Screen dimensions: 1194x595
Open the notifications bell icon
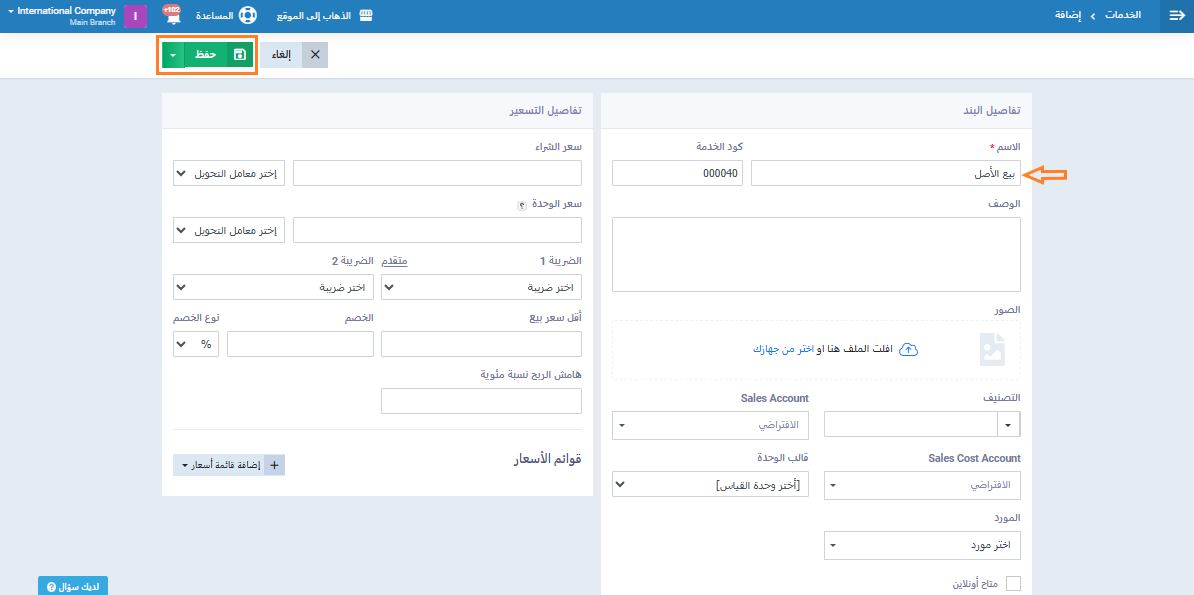(172, 17)
